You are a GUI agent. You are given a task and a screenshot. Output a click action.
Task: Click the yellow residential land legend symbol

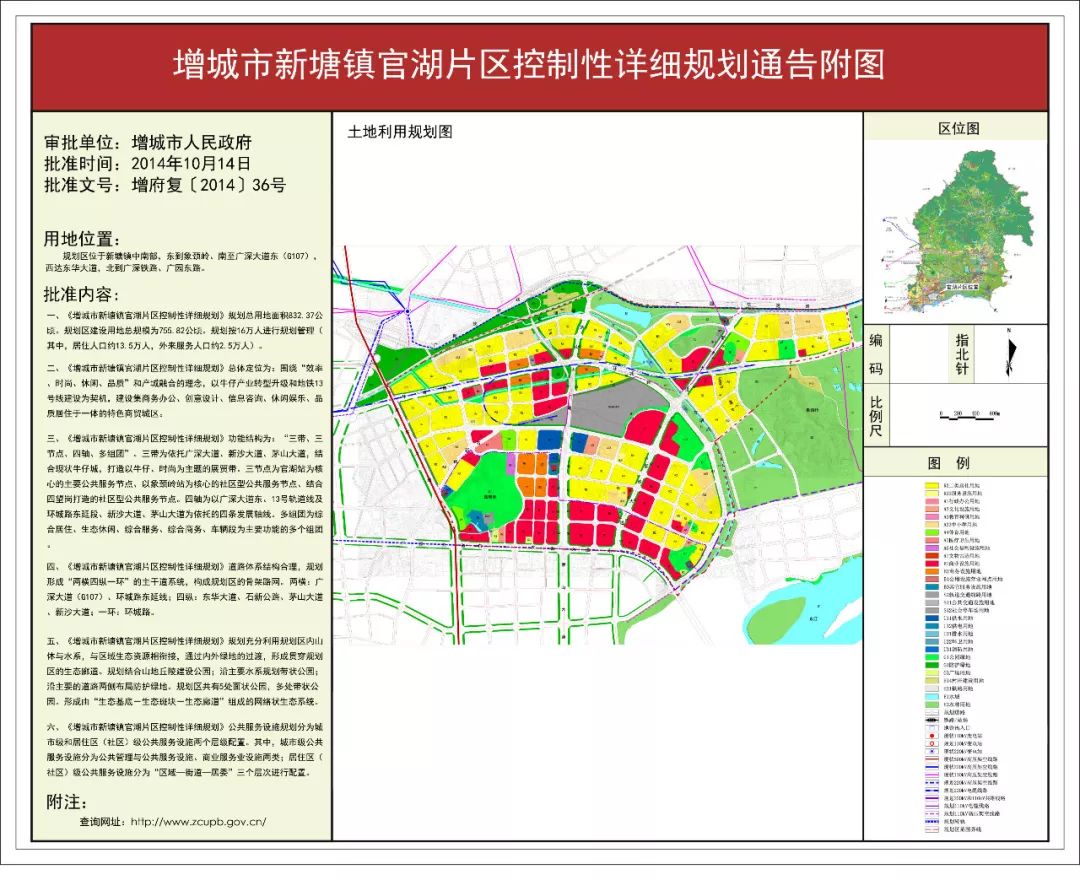935,484
